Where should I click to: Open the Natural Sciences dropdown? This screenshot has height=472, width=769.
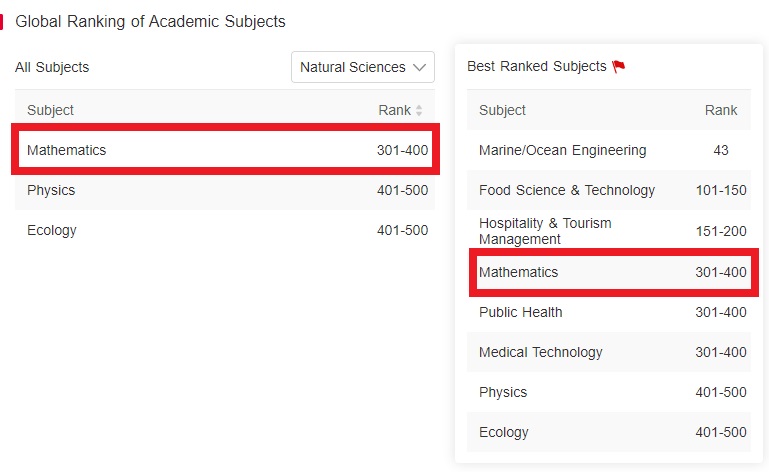point(362,67)
